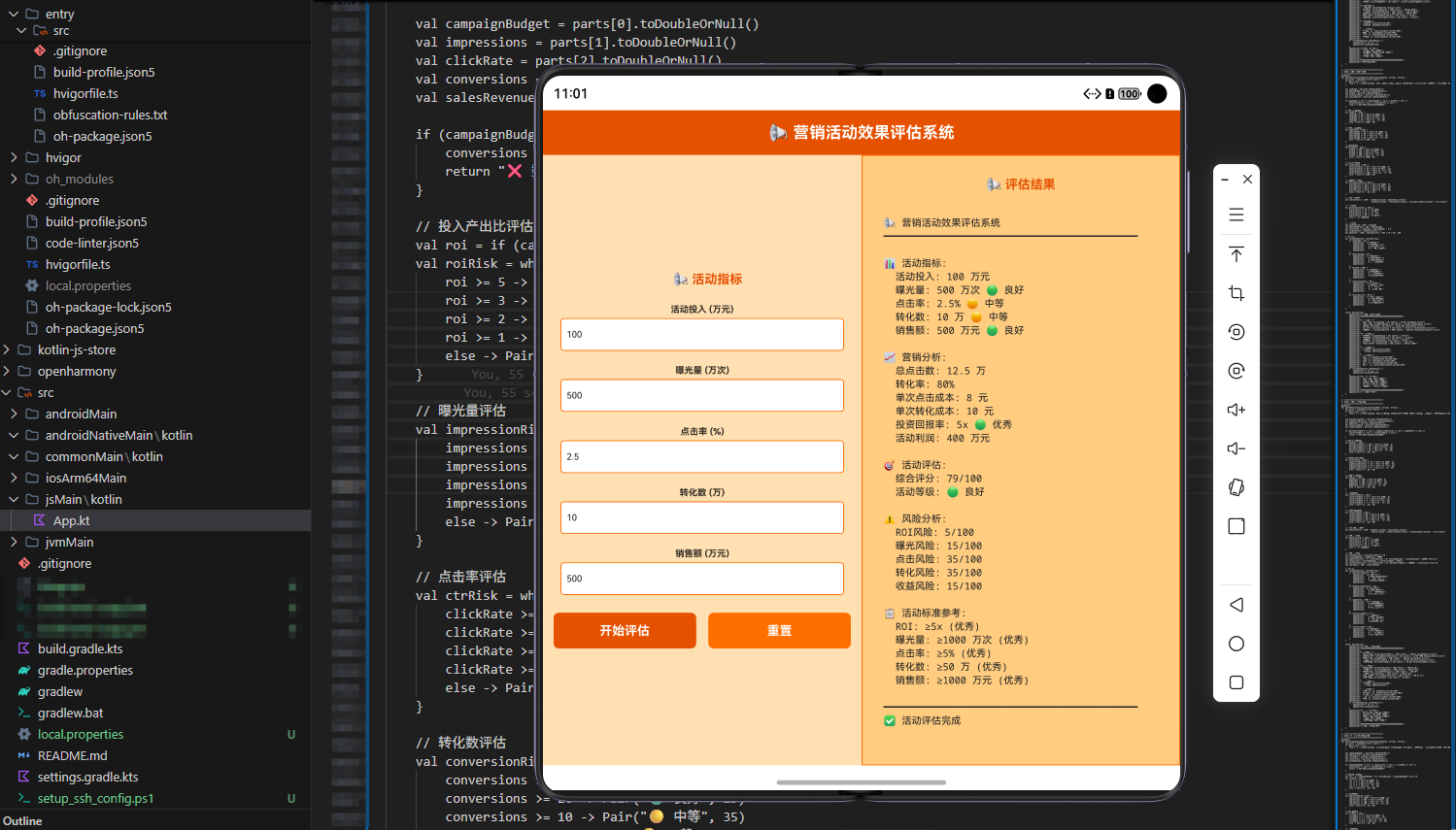Focus the 点击率 (%) input field
The width and height of the screenshot is (1456, 830).
tap(702, 456)
